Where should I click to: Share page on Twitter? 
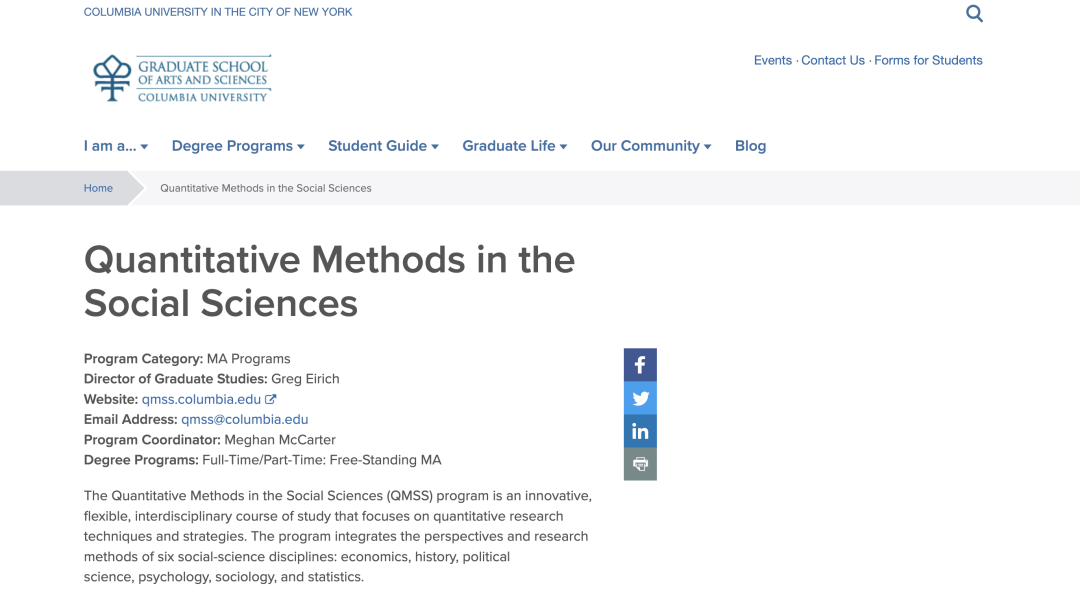tap(640, 398)
